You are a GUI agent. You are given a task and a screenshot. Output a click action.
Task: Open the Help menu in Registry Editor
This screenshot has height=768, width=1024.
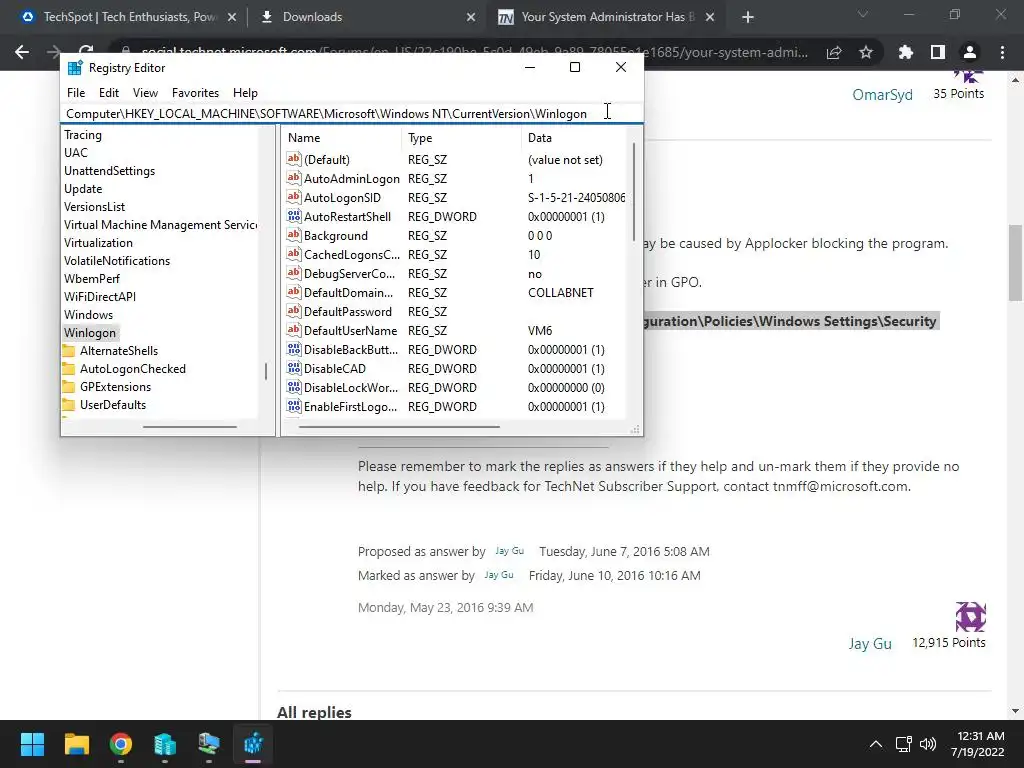246,93
